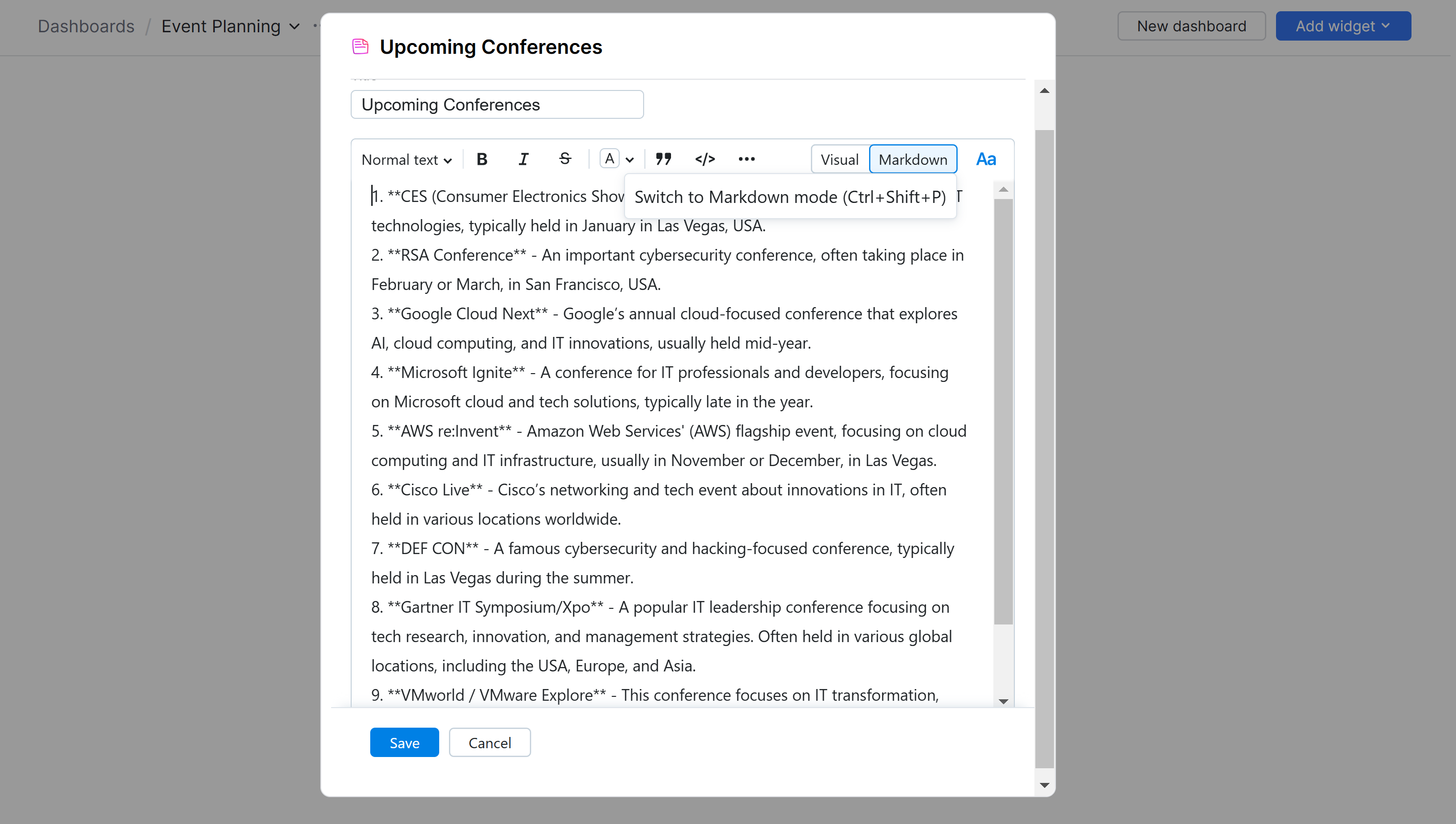Open the Normal text style dropdown
This screenshot has height=824, width=1456.
[406, 159]
